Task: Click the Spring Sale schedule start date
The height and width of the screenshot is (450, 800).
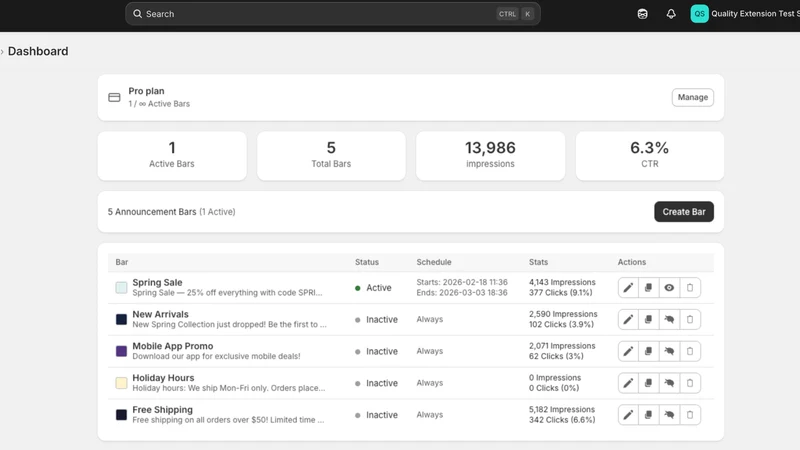Action: 462,282
